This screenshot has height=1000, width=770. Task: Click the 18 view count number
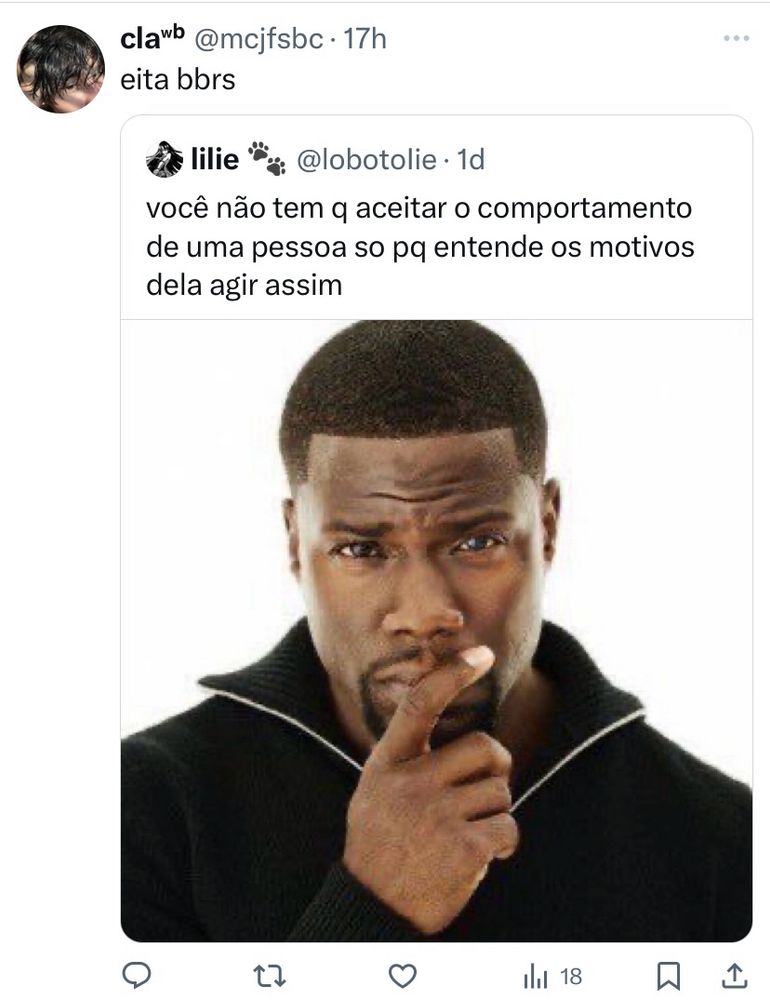point(571,976)
